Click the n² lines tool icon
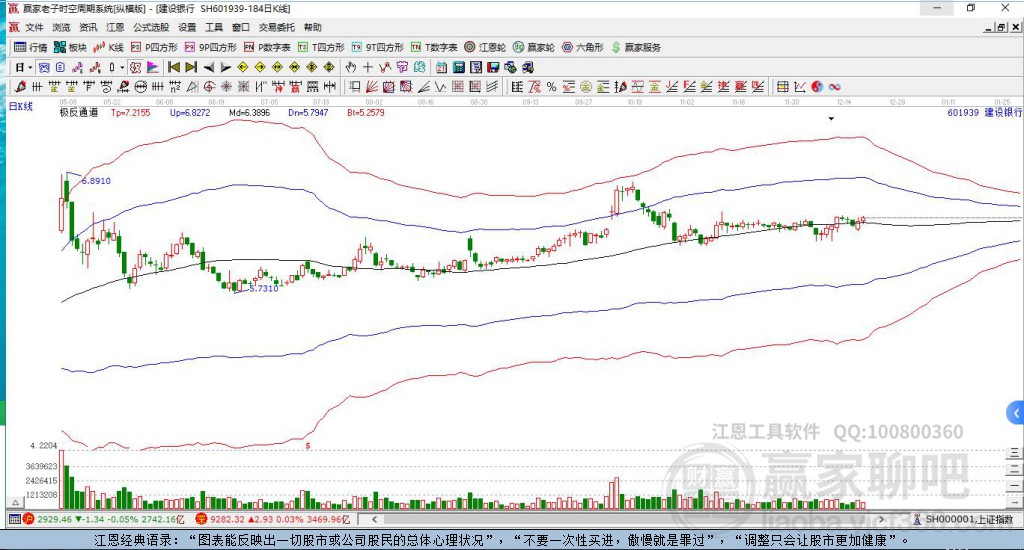The height and width of the screenshot is (550, 1024). (174, 87)
